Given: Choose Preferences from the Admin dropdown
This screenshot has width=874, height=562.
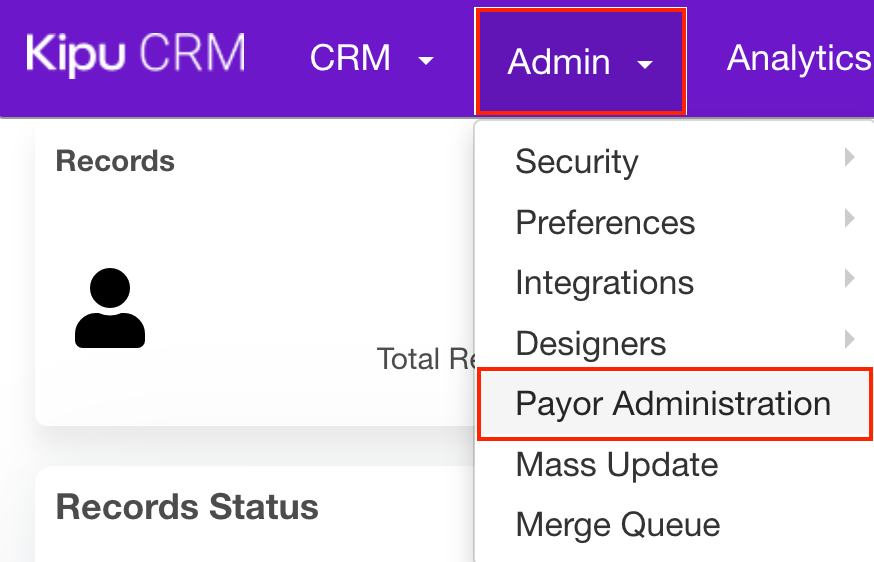Looking at the screenshot, I should (605, 222).
